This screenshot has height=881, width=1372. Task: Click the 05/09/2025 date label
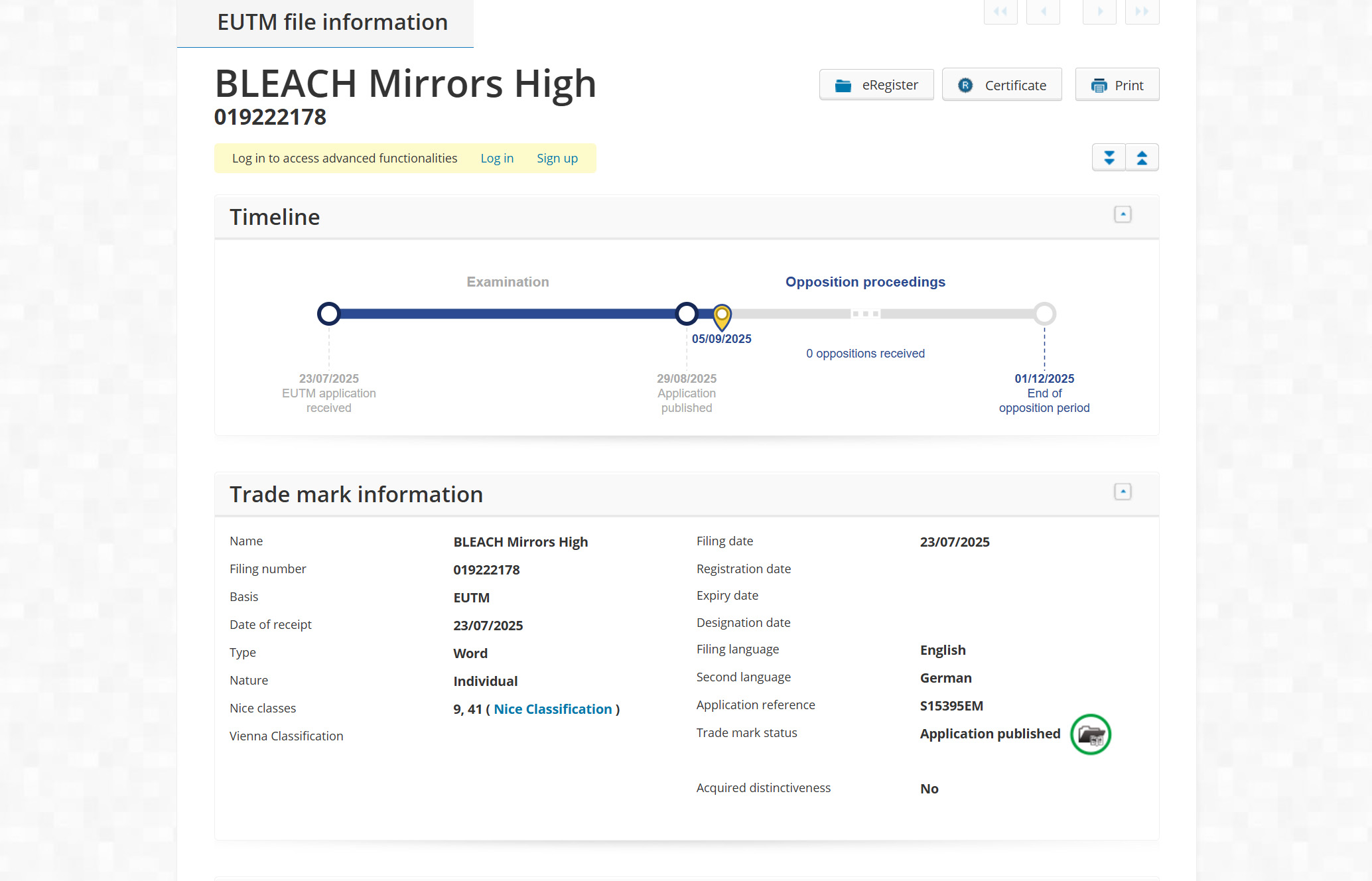722,339
